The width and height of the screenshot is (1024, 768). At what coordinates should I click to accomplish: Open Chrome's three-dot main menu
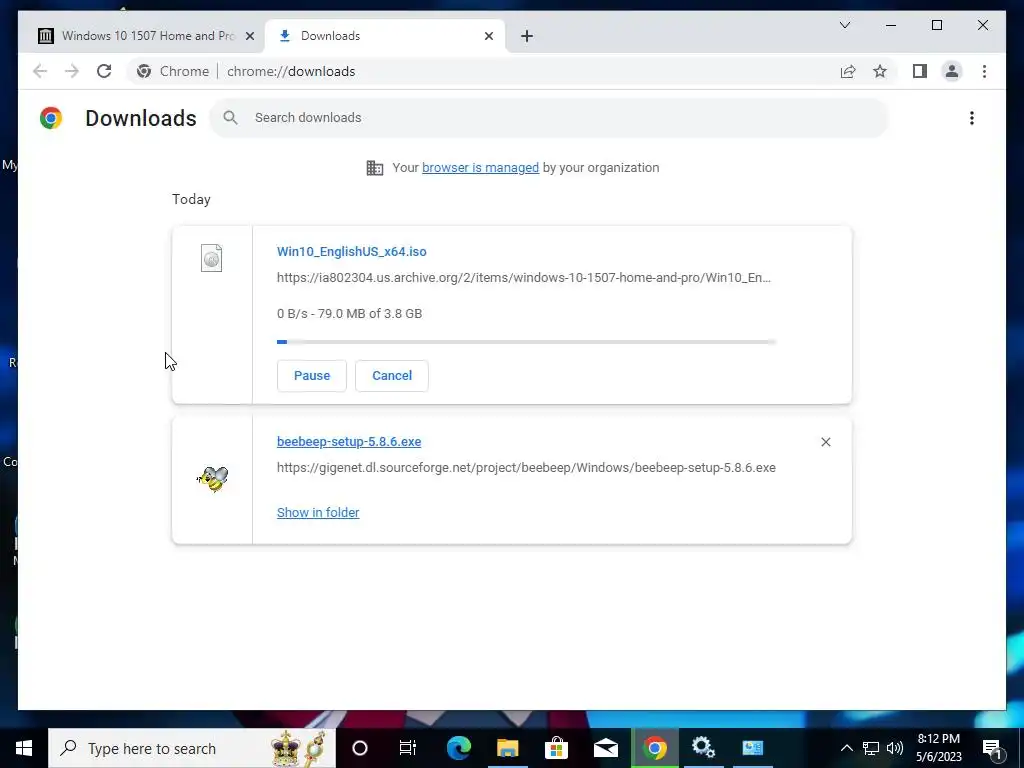984,71
